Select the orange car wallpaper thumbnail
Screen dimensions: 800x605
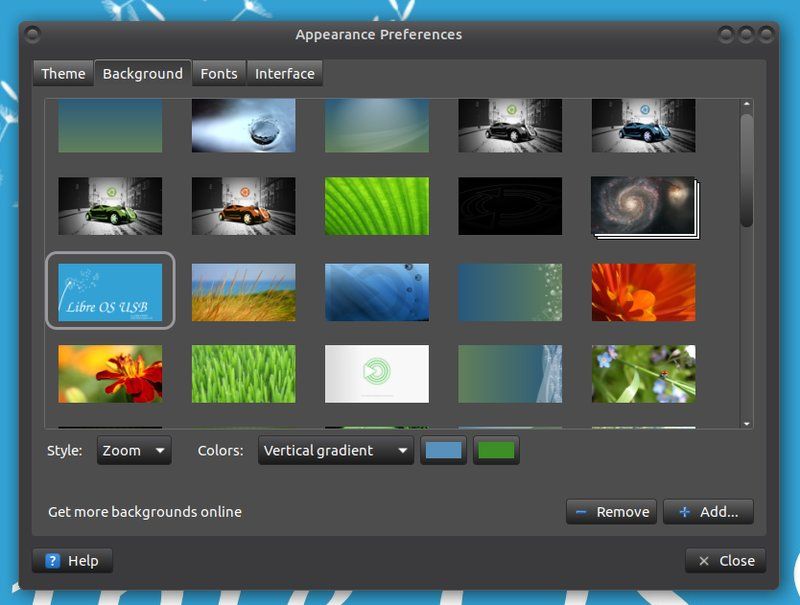pos(243,207)
